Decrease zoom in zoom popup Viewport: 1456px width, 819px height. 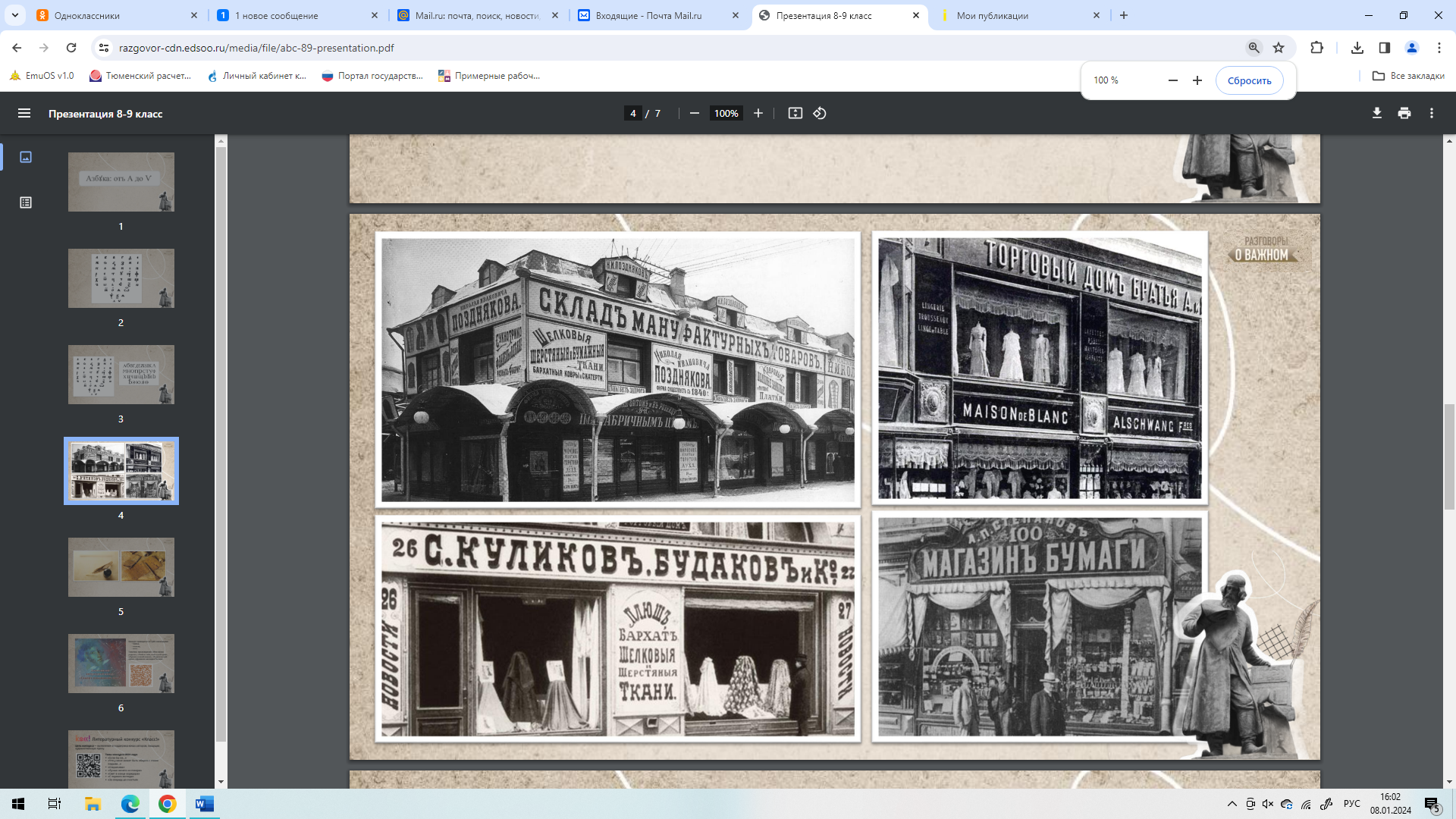click(x=1173, y=80)
